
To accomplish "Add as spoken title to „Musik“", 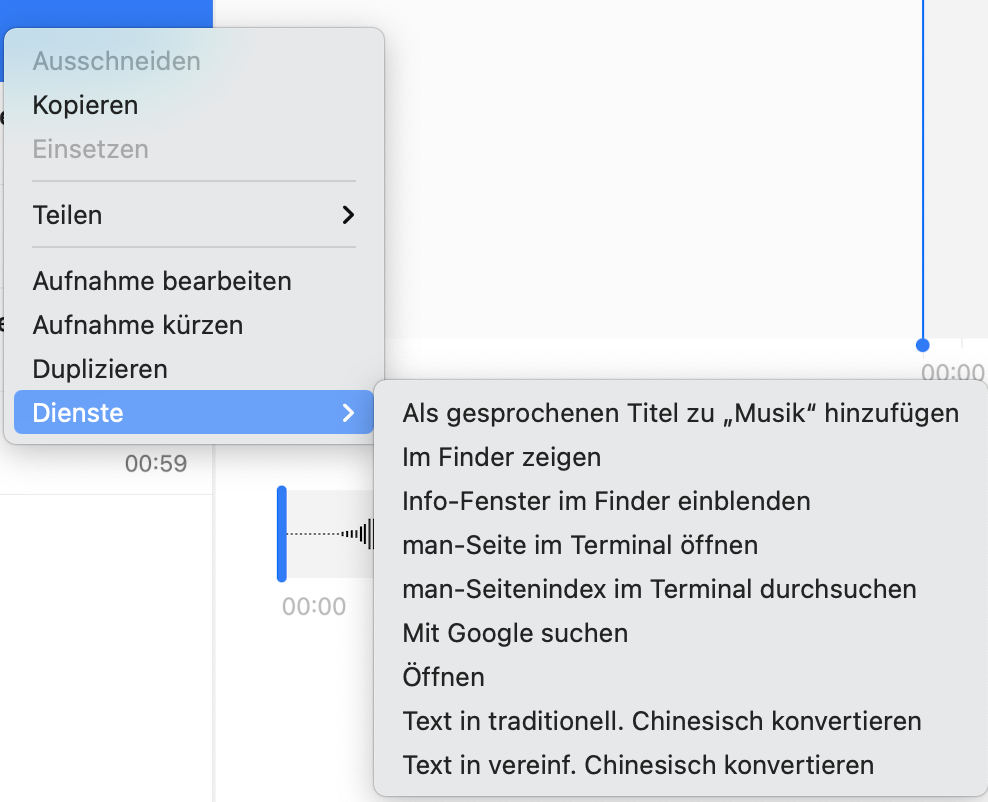I will pos(680,413).
